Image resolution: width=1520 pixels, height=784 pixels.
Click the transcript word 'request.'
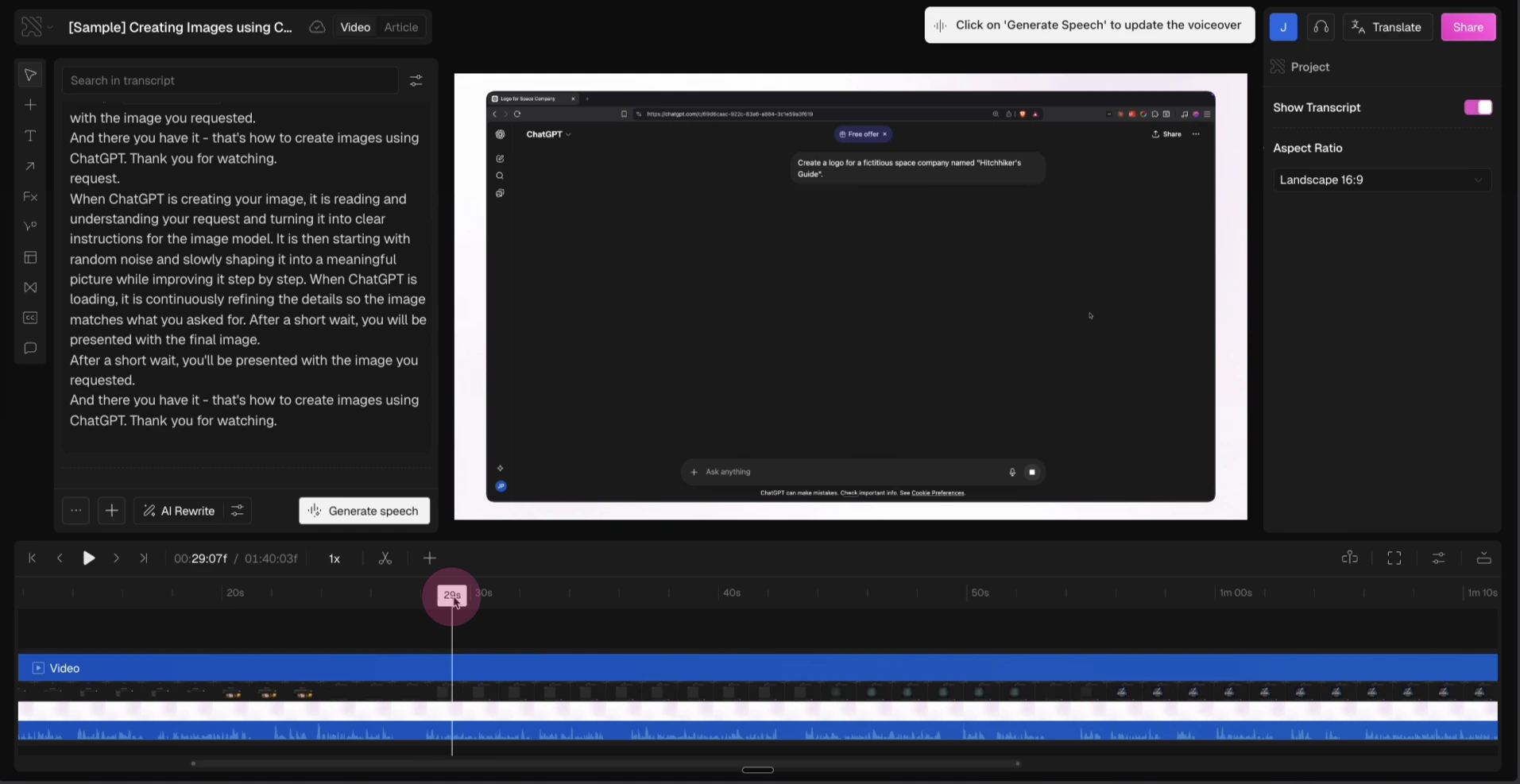(x=95, y=179)
